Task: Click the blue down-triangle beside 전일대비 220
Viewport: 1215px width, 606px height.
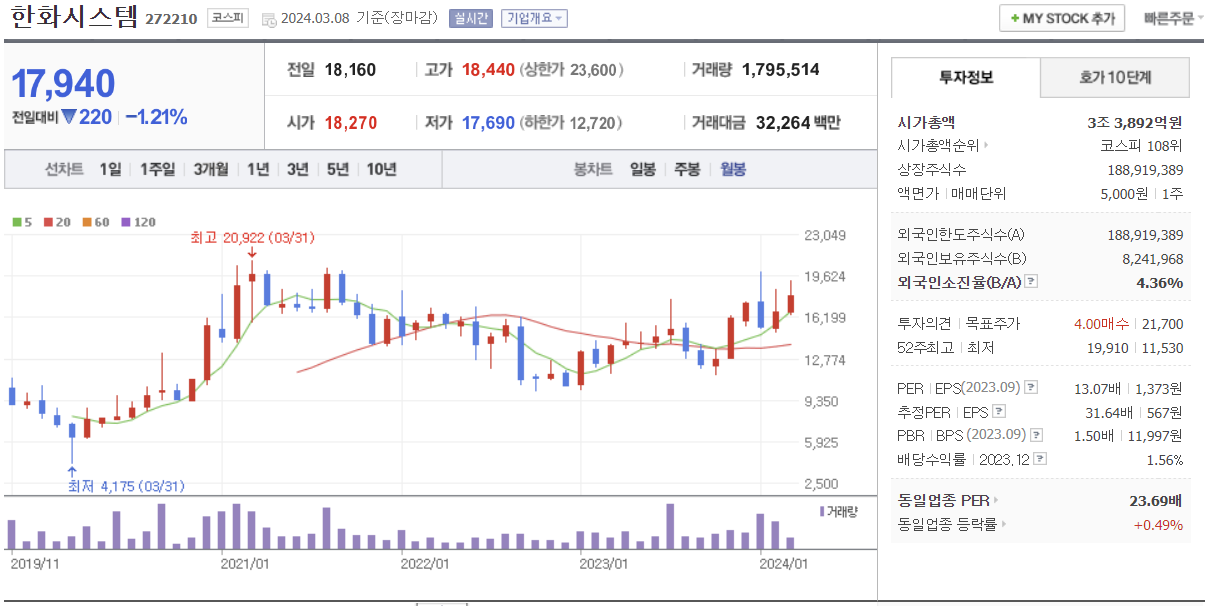Action: click(x=69, y=117)
